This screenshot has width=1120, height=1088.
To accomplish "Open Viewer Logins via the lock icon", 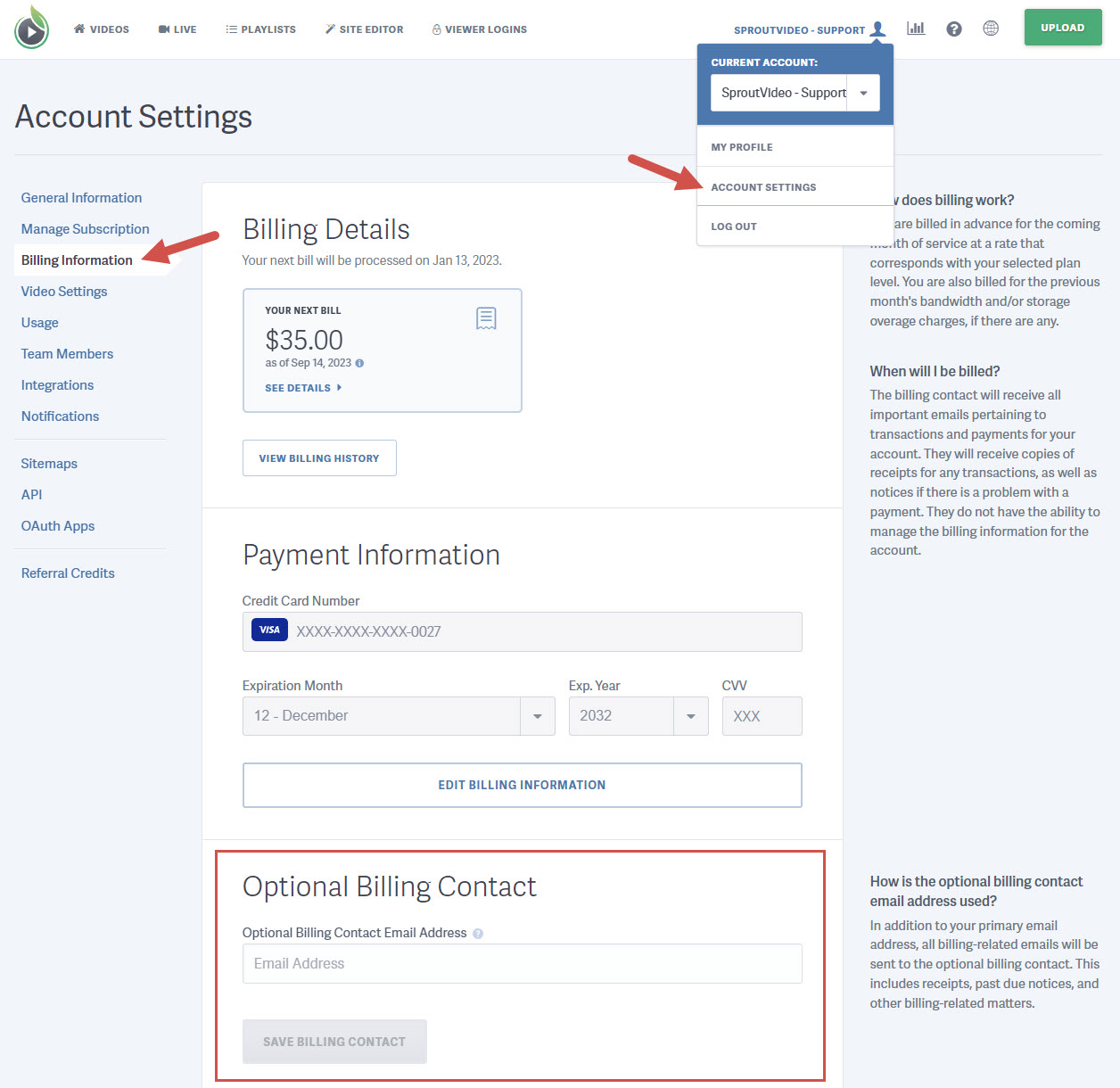I will click(435, 29).
